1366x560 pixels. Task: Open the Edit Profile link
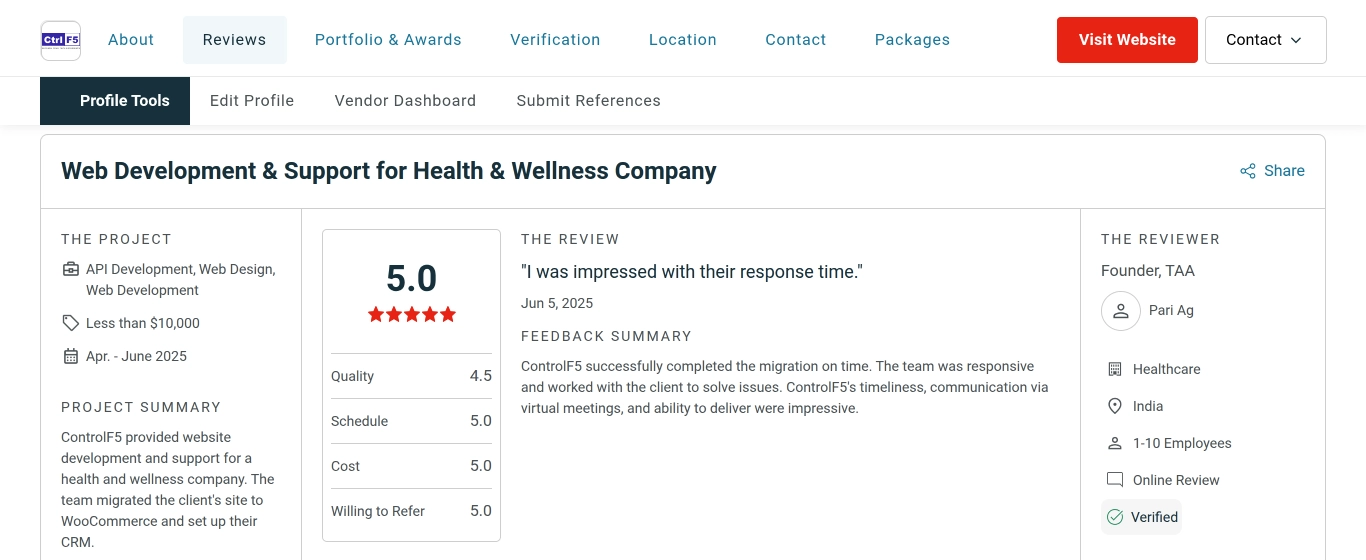[x=252, y=101]
